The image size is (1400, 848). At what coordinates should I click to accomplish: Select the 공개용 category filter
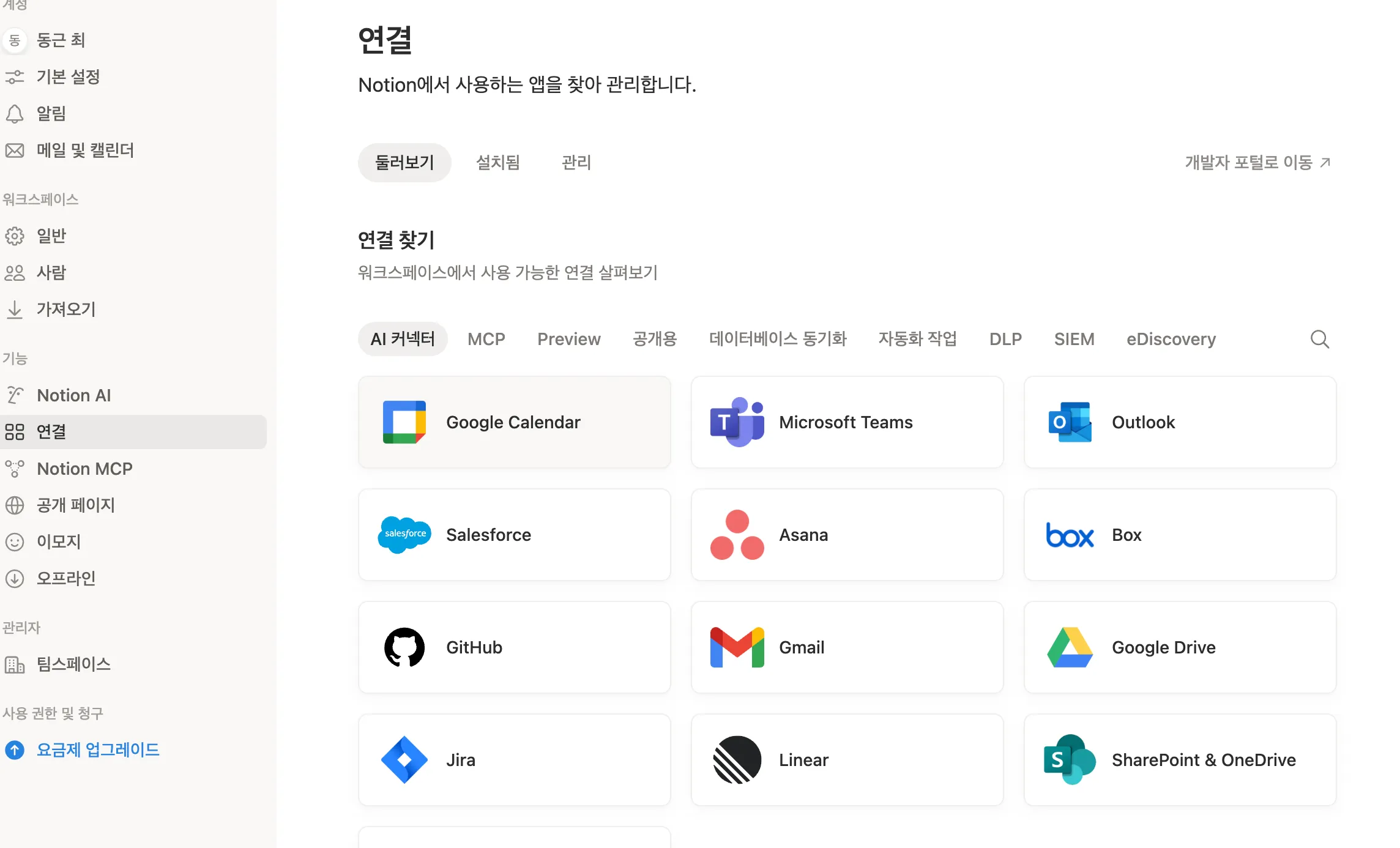655,339
